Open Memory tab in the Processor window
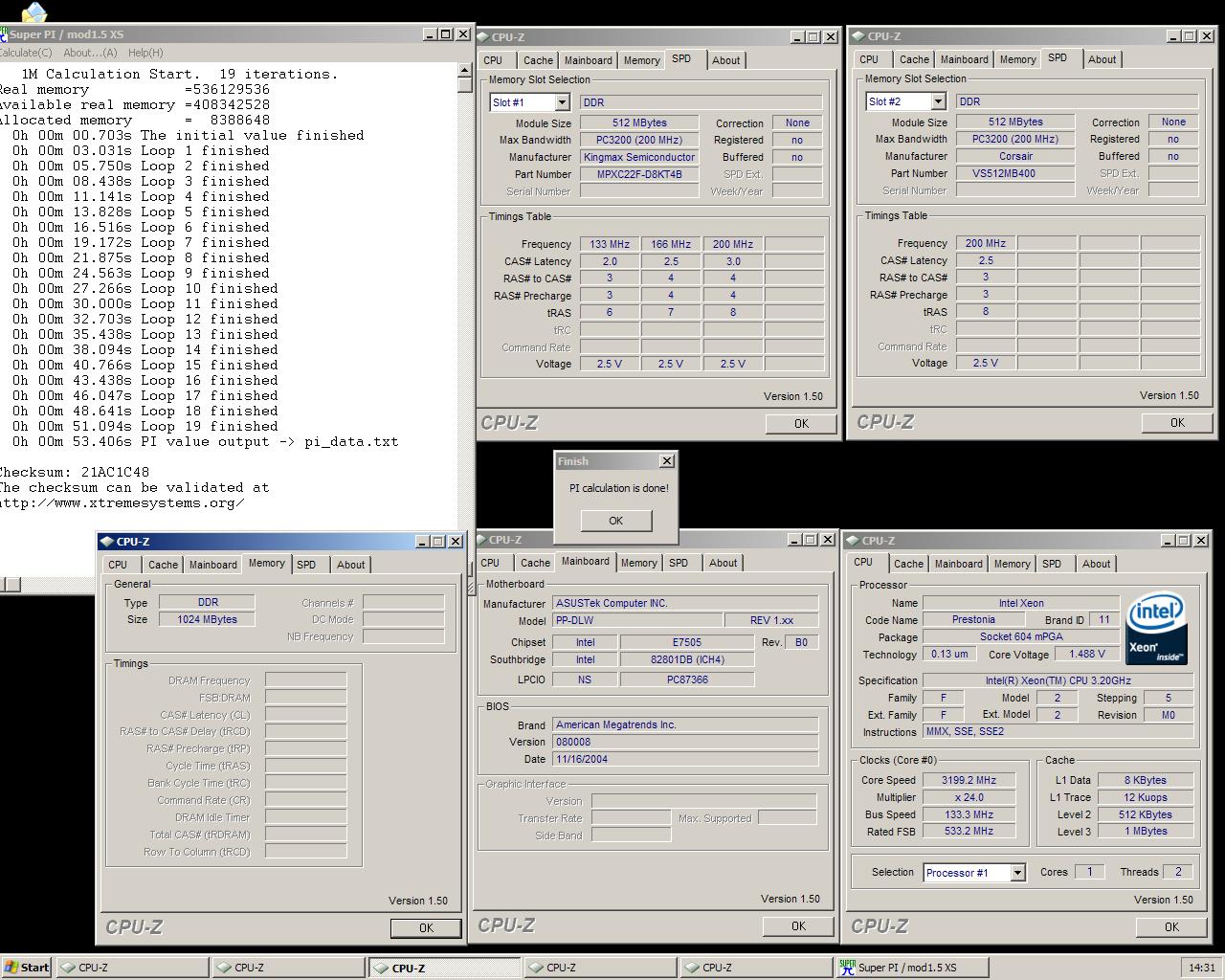Screen dimensions: 1225x980 click(x=1012, y=564)
